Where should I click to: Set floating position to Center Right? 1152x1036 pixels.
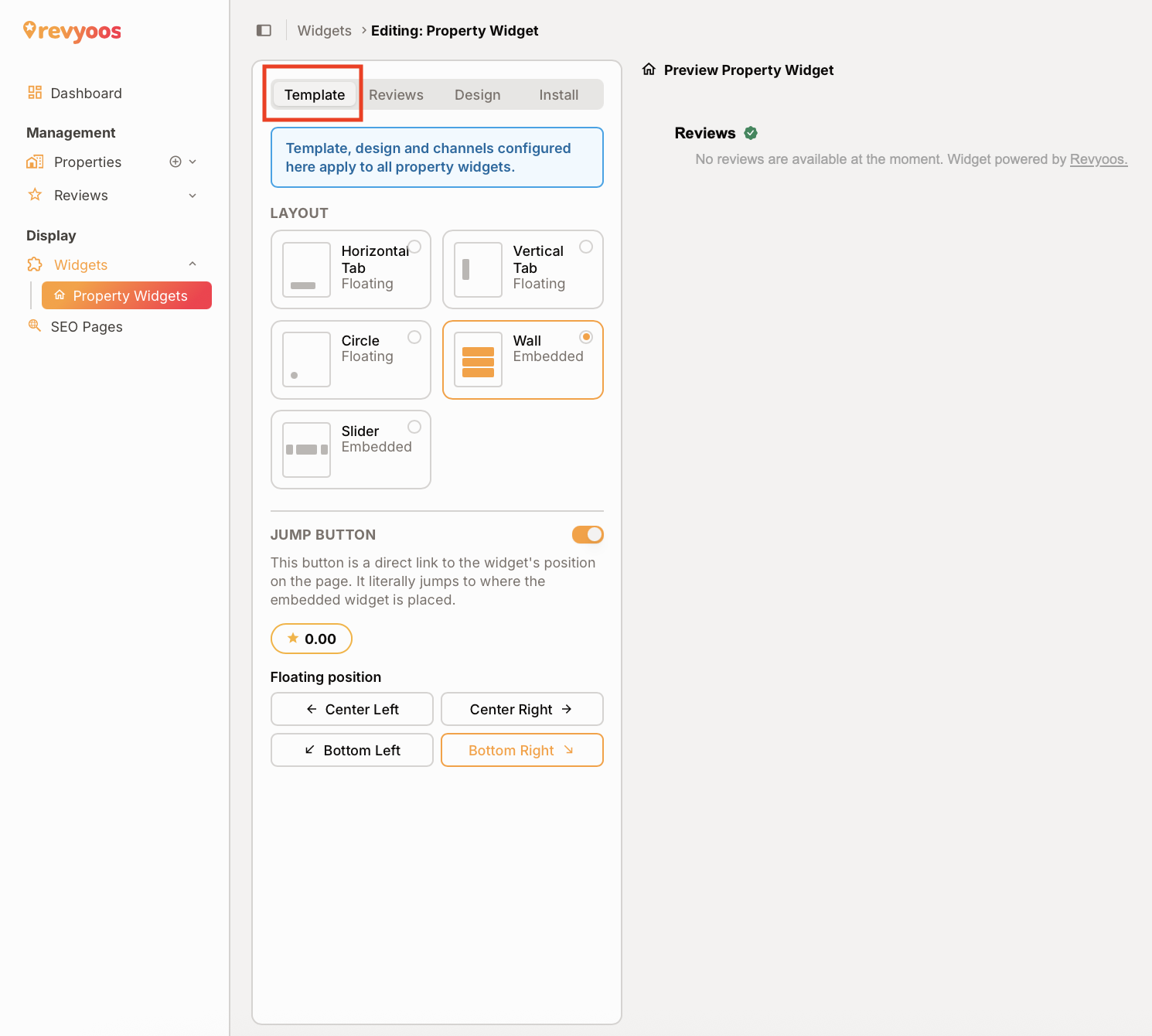pyautogui.click(x=522, y=709)
